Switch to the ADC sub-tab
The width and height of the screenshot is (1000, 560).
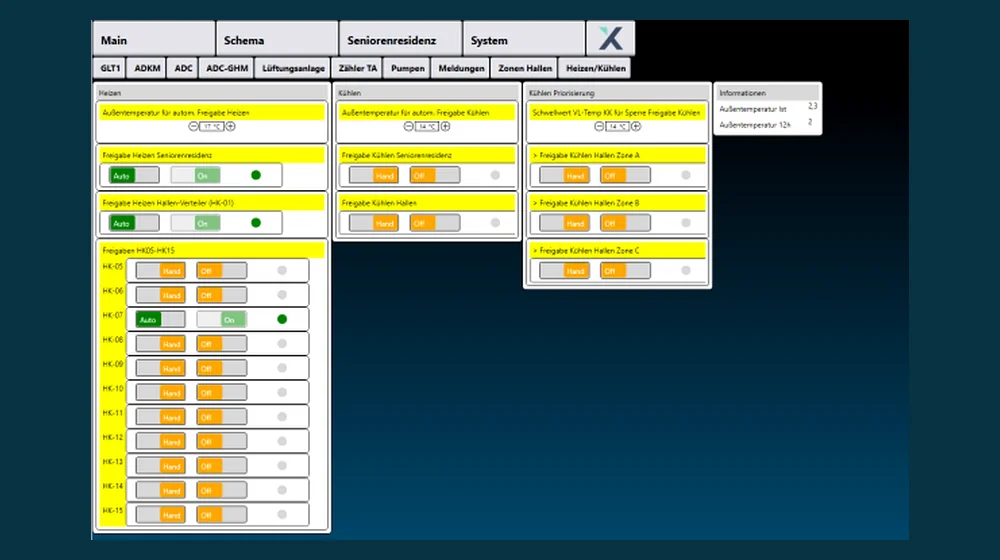tap(183, 68)
